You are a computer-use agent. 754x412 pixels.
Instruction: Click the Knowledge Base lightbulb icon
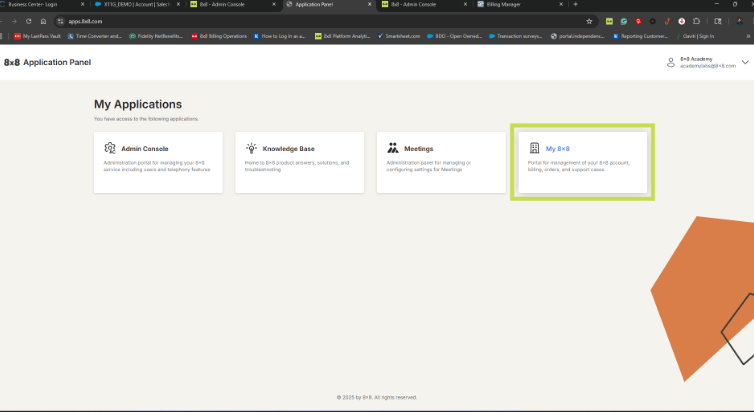tap(252, 148)
